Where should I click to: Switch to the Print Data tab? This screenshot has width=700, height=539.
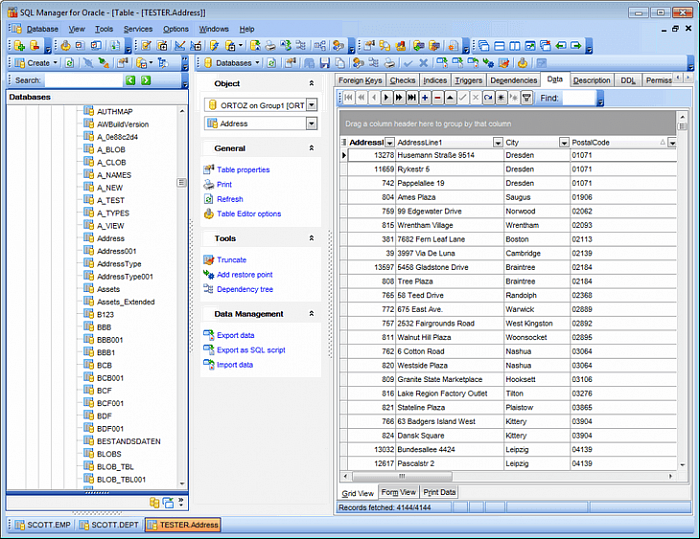(439, 492)
